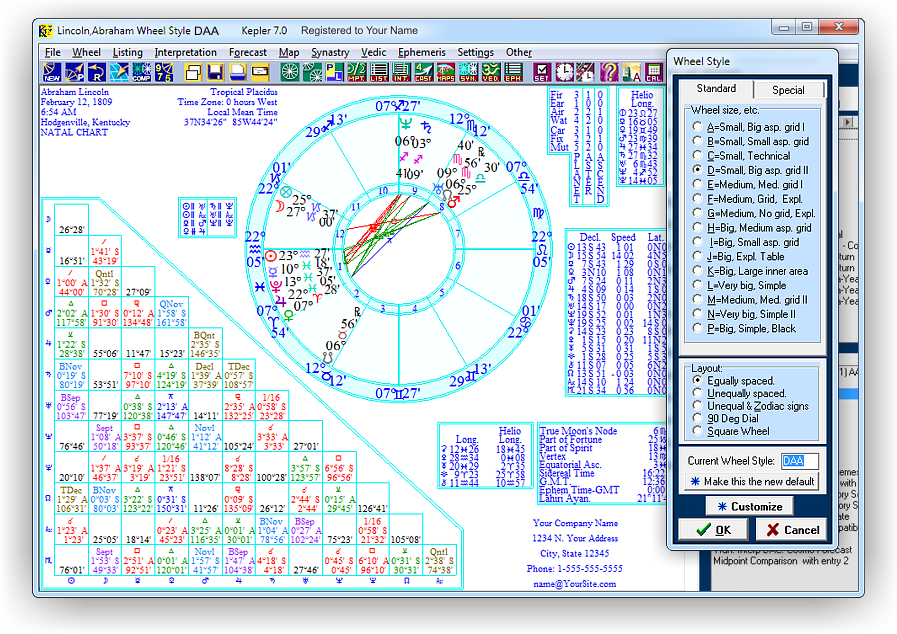Viewport: 897px width, 634px height.
Task: Click the return chart icon marked R
Action: (x=97, y=73)
